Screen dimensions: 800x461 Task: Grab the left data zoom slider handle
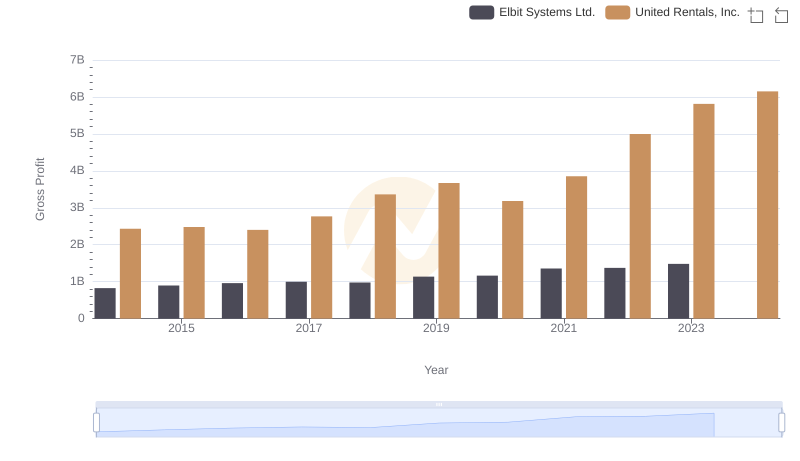96,423
